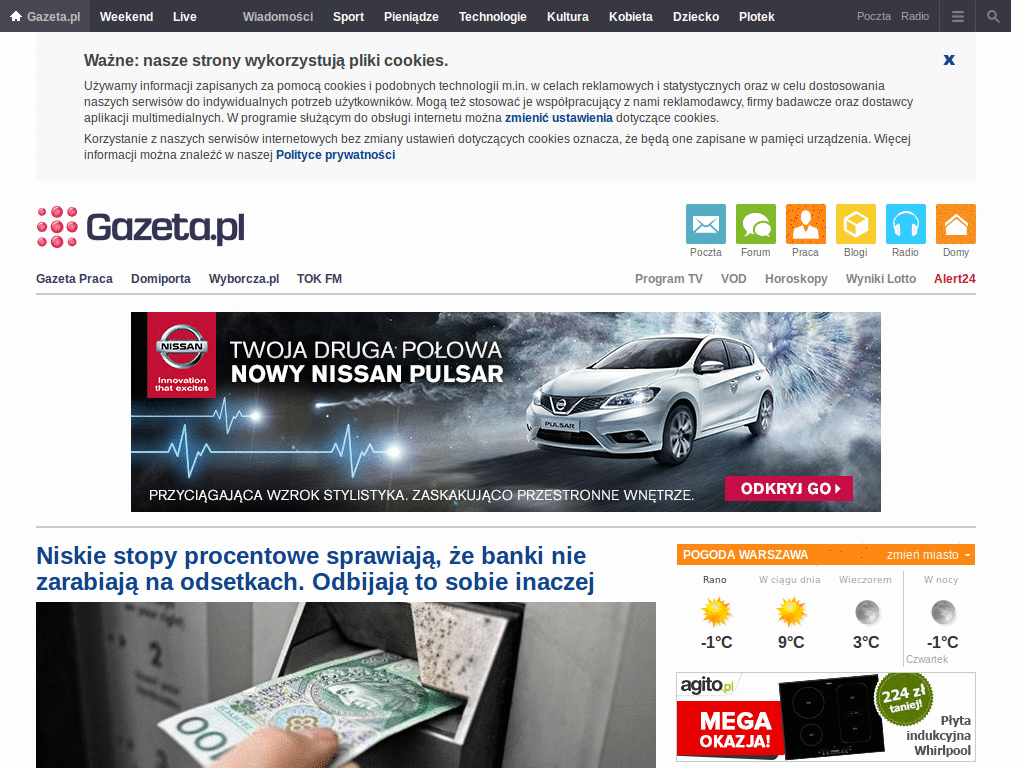Go to Sport section
The image size is (1024, 768).
349,16
